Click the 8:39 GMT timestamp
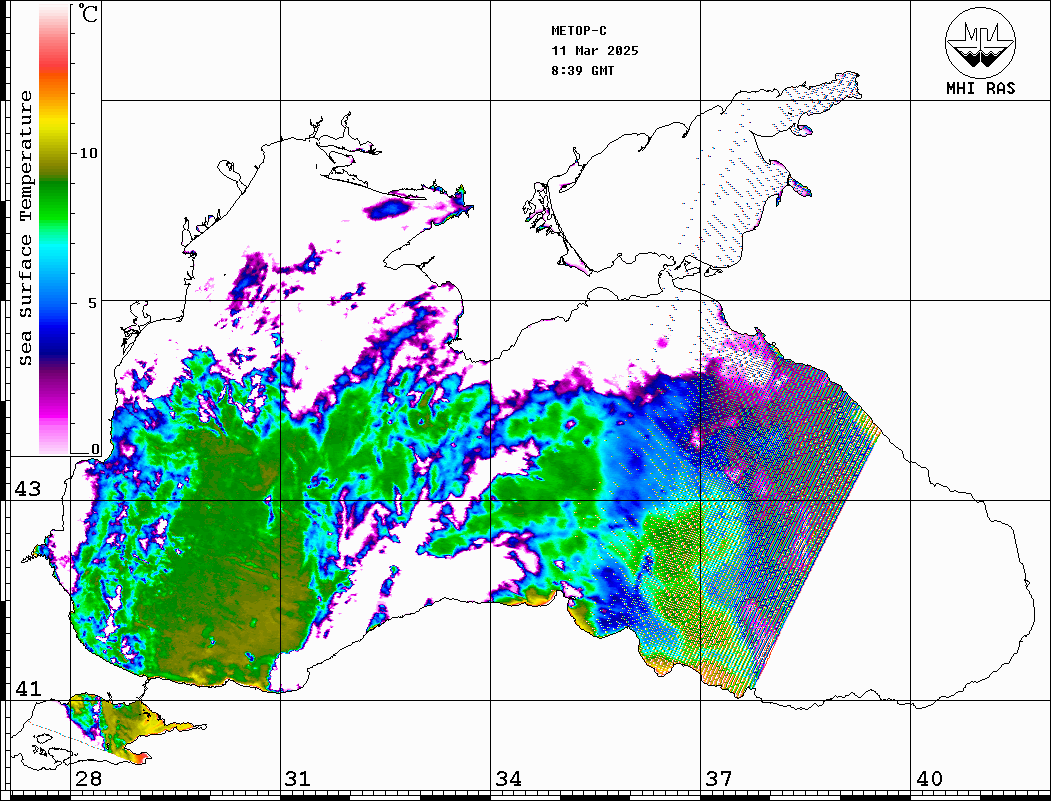The width and height of the screenshot is (1051, 801). pyautogui.click(x=583, y=71)
